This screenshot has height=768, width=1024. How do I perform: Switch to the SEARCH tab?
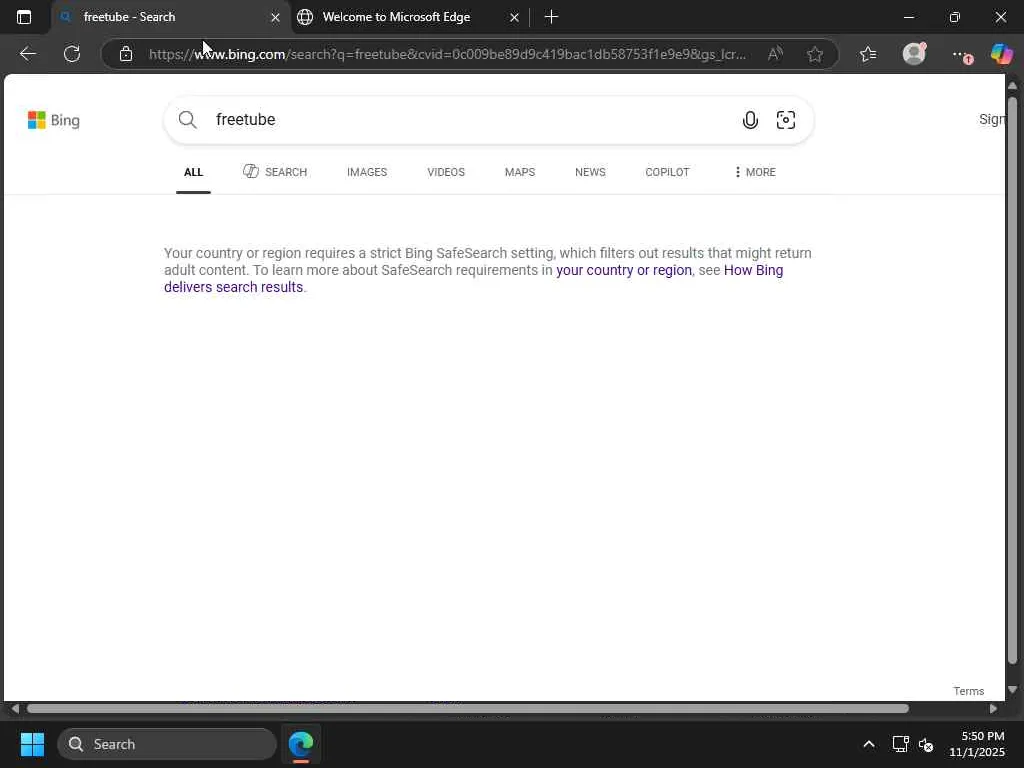275,172
